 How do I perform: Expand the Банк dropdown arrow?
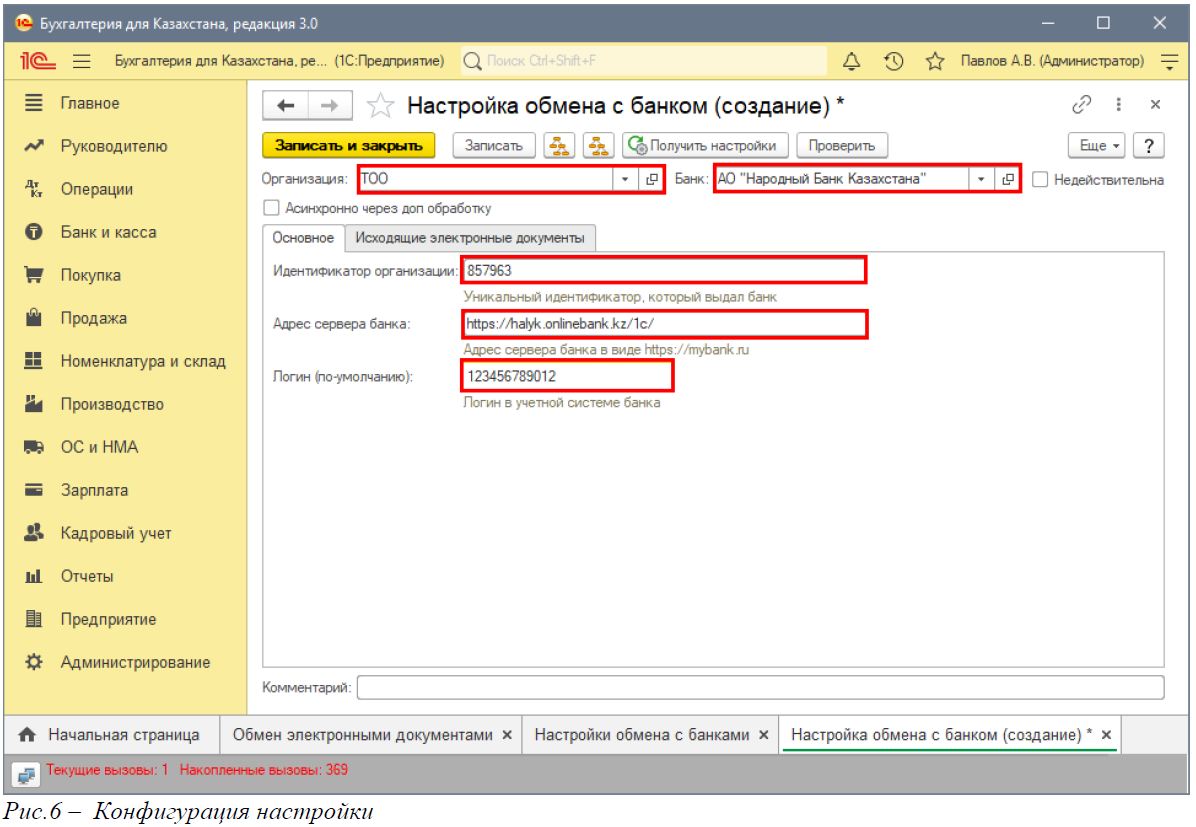(981, 179)
